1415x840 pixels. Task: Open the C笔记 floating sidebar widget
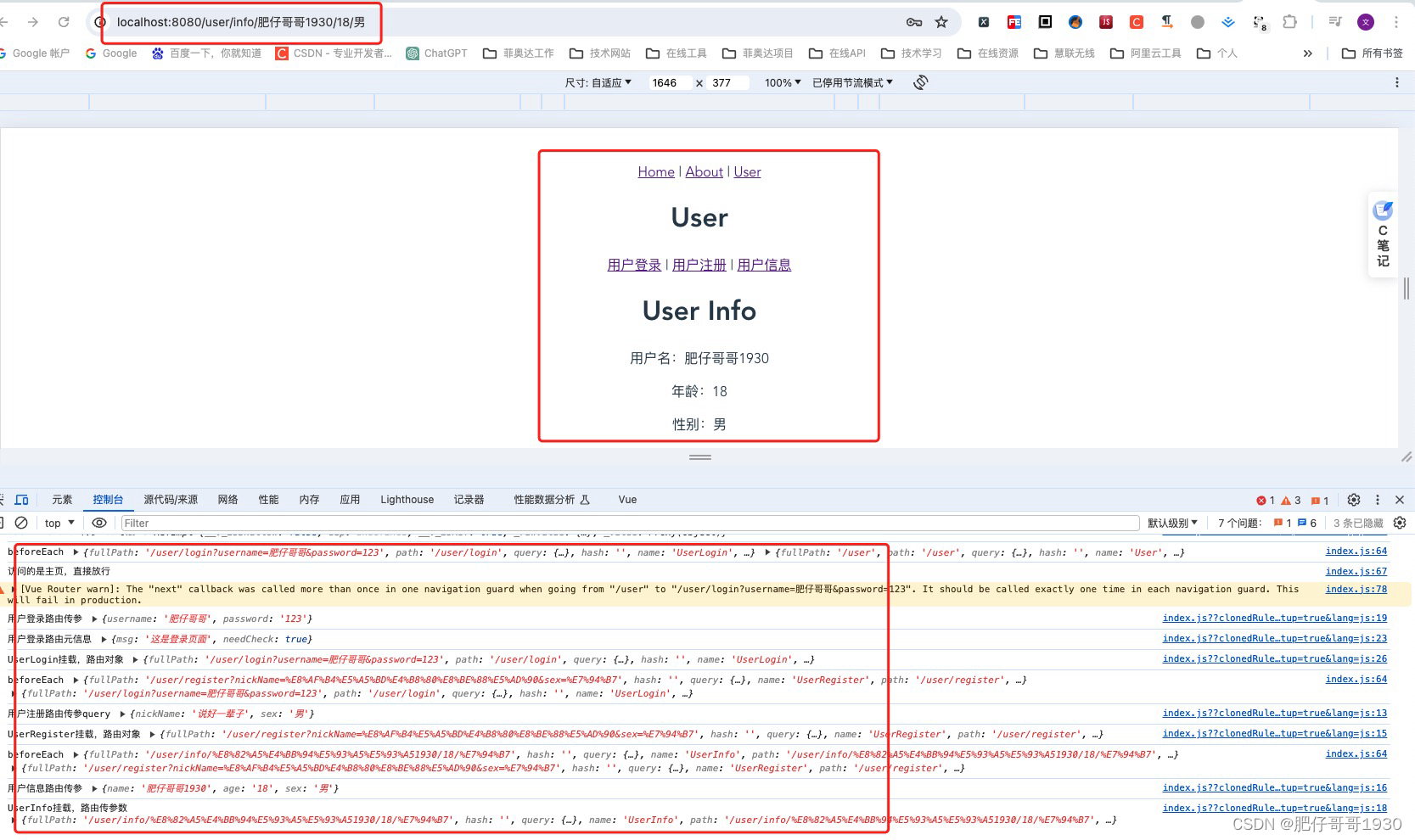pos(1383,235)
